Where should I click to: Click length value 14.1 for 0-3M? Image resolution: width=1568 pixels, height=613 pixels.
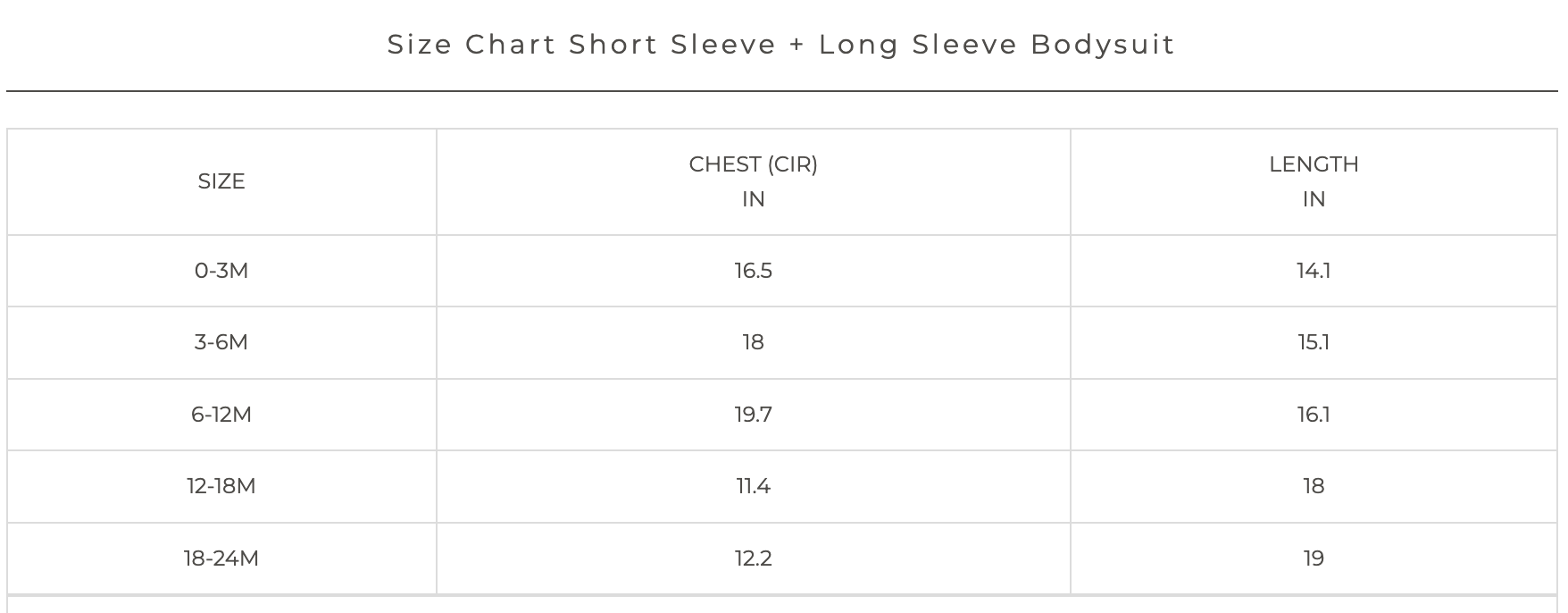tap(1314, 271)
